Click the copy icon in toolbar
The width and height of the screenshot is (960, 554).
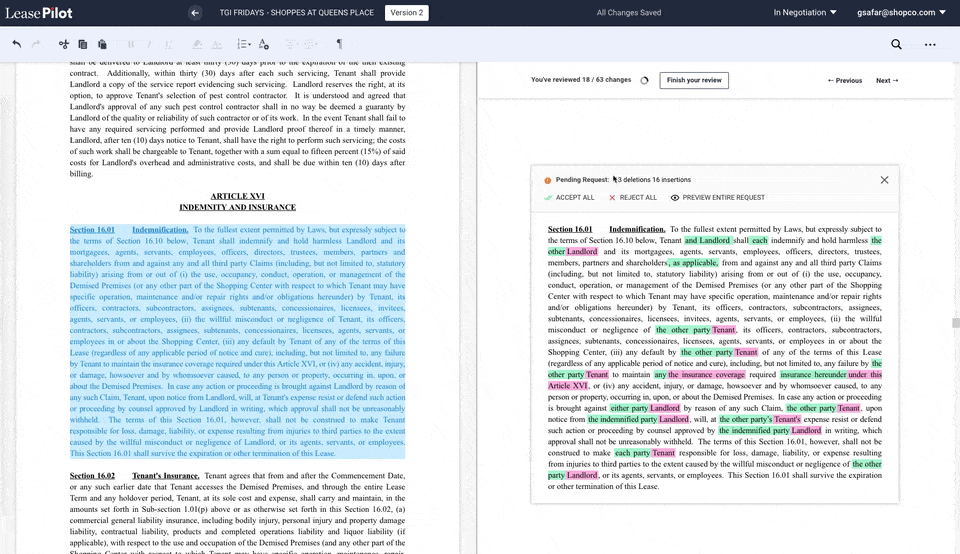pos(82,44)
